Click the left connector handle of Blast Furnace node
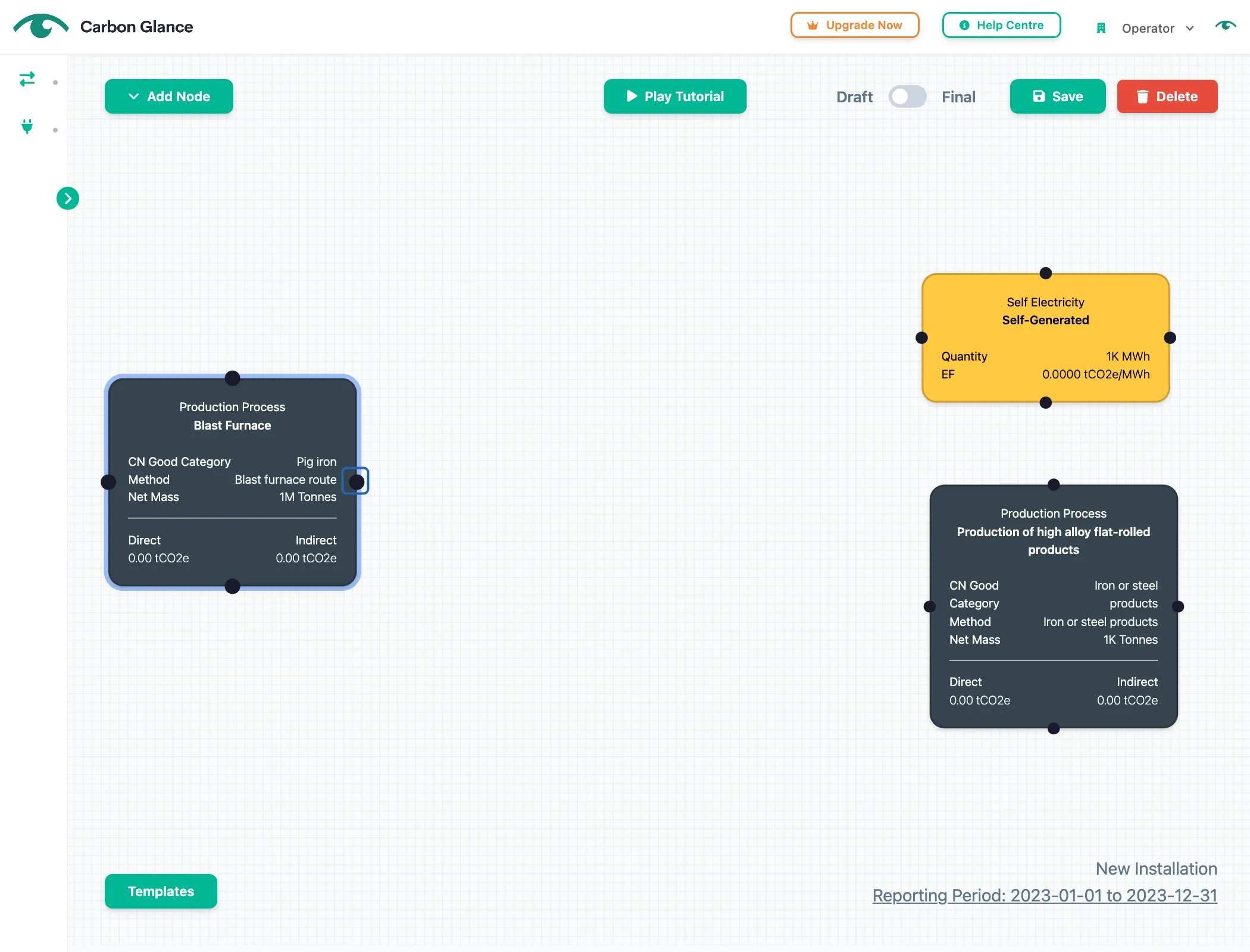This screenshot has width=1250, height=952. [108, 481]
